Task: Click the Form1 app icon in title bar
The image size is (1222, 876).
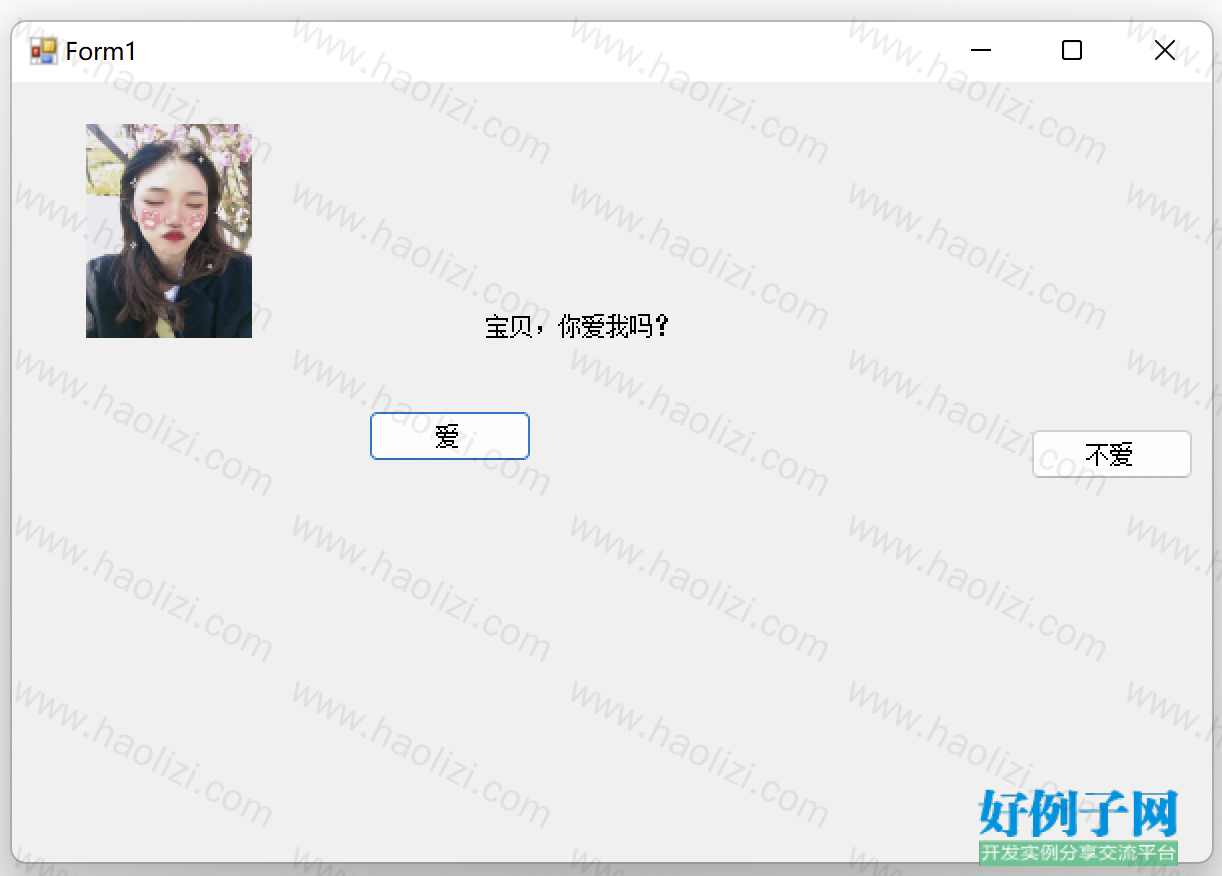Action: pos(43,51)
